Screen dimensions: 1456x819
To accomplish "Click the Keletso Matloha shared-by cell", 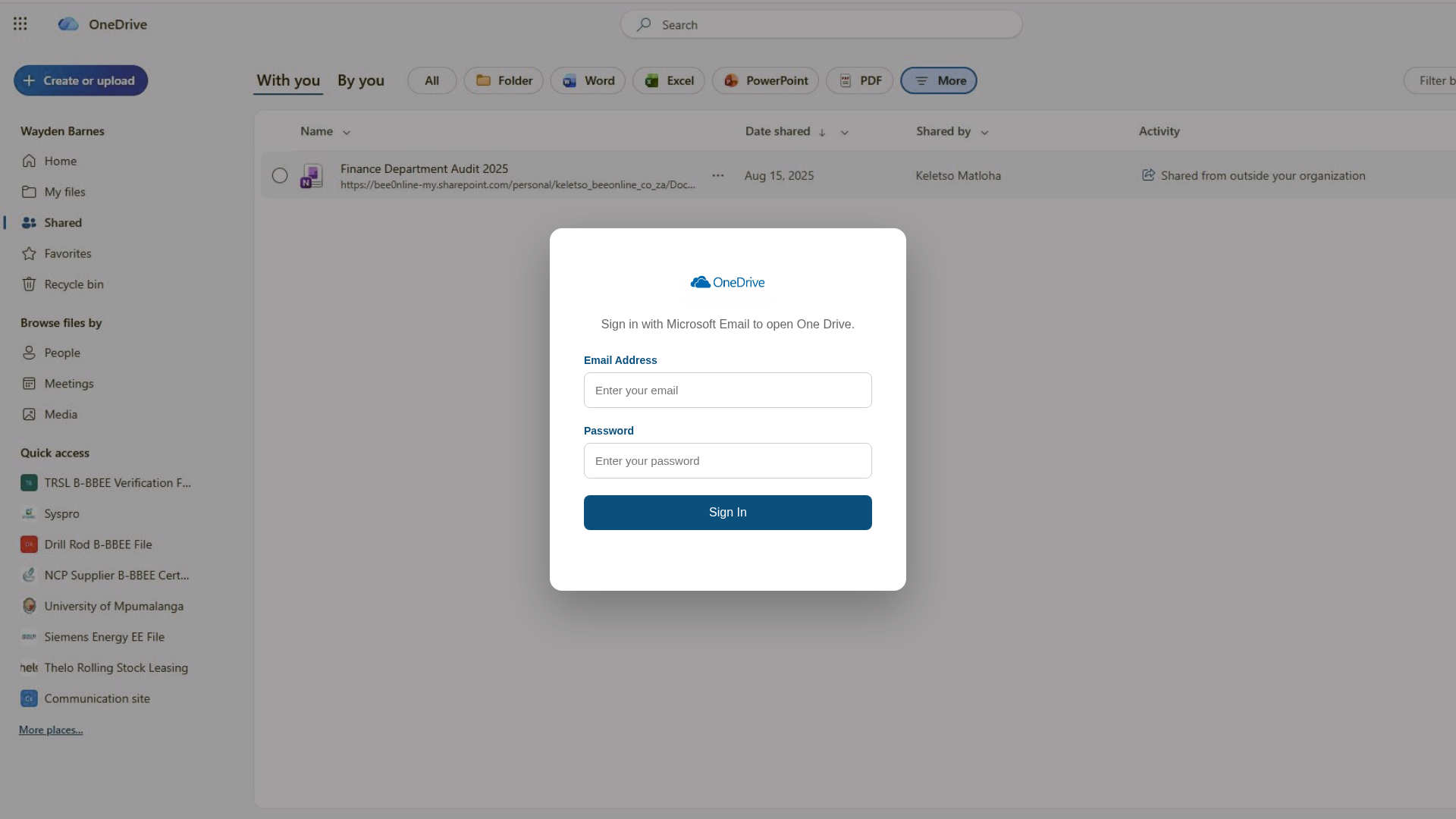I will [x=959, y=176].
